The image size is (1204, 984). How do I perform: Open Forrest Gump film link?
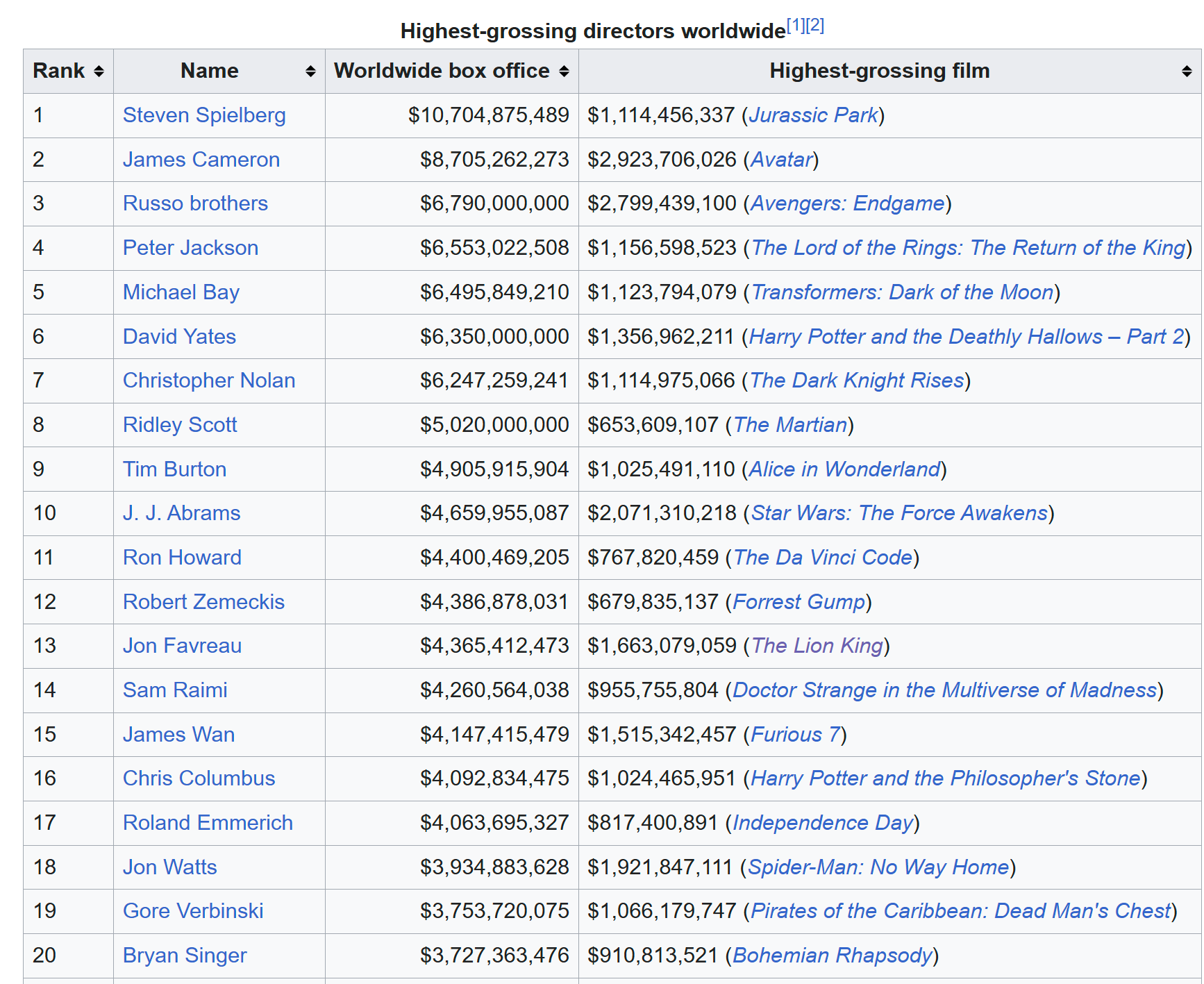tap(799, 602)
